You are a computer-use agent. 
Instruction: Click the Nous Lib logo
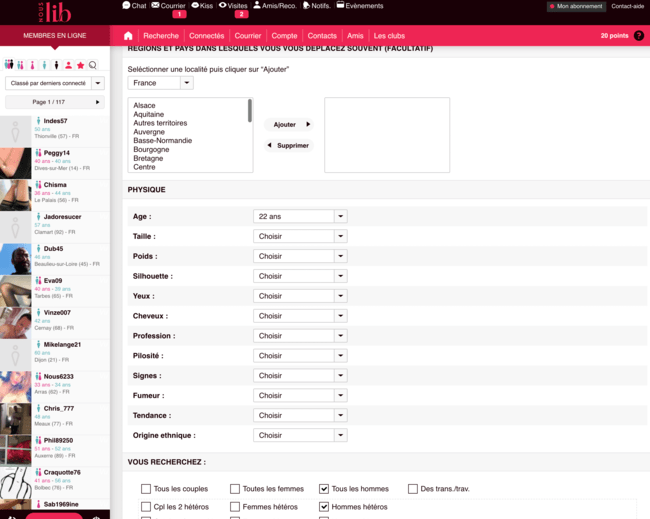pos(55,12)
